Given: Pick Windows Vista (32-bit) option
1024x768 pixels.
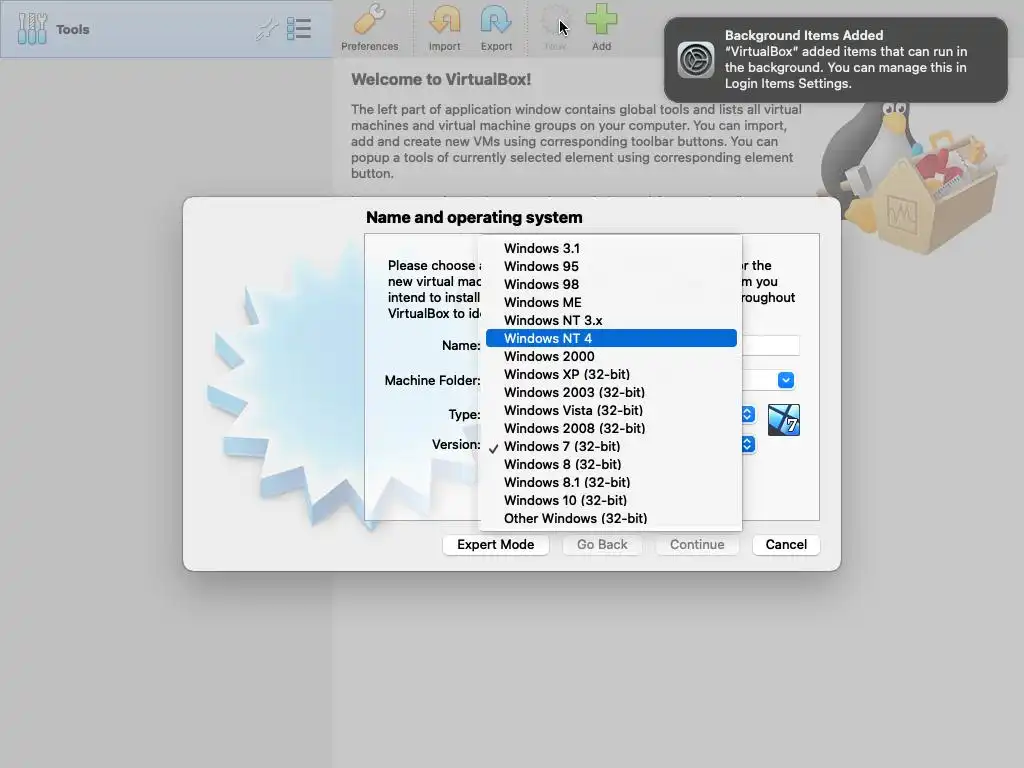Looking at the screenshot, I should point(611,410).
